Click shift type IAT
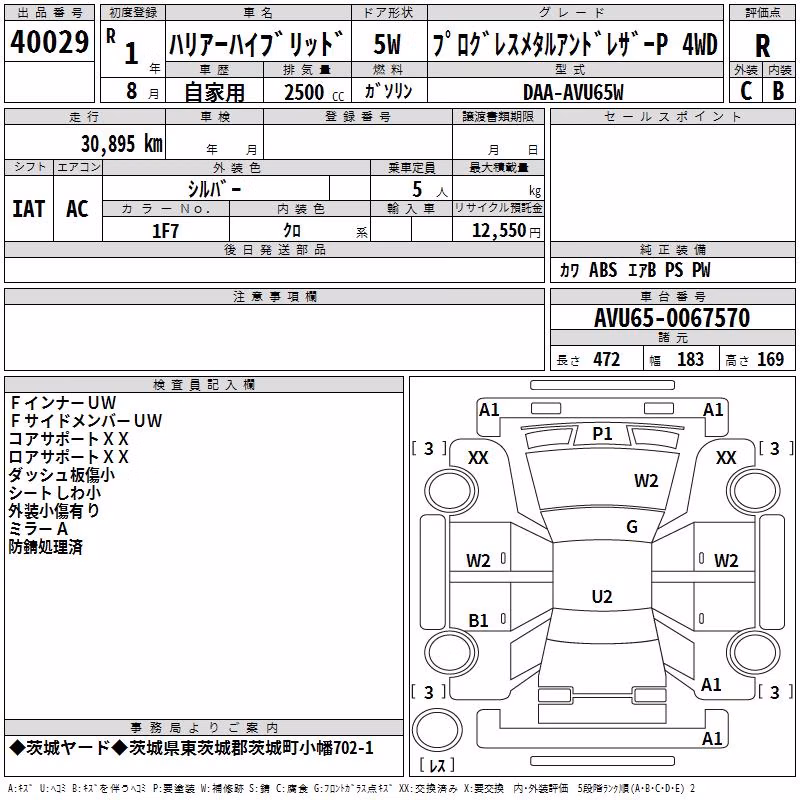 (29, 209)
